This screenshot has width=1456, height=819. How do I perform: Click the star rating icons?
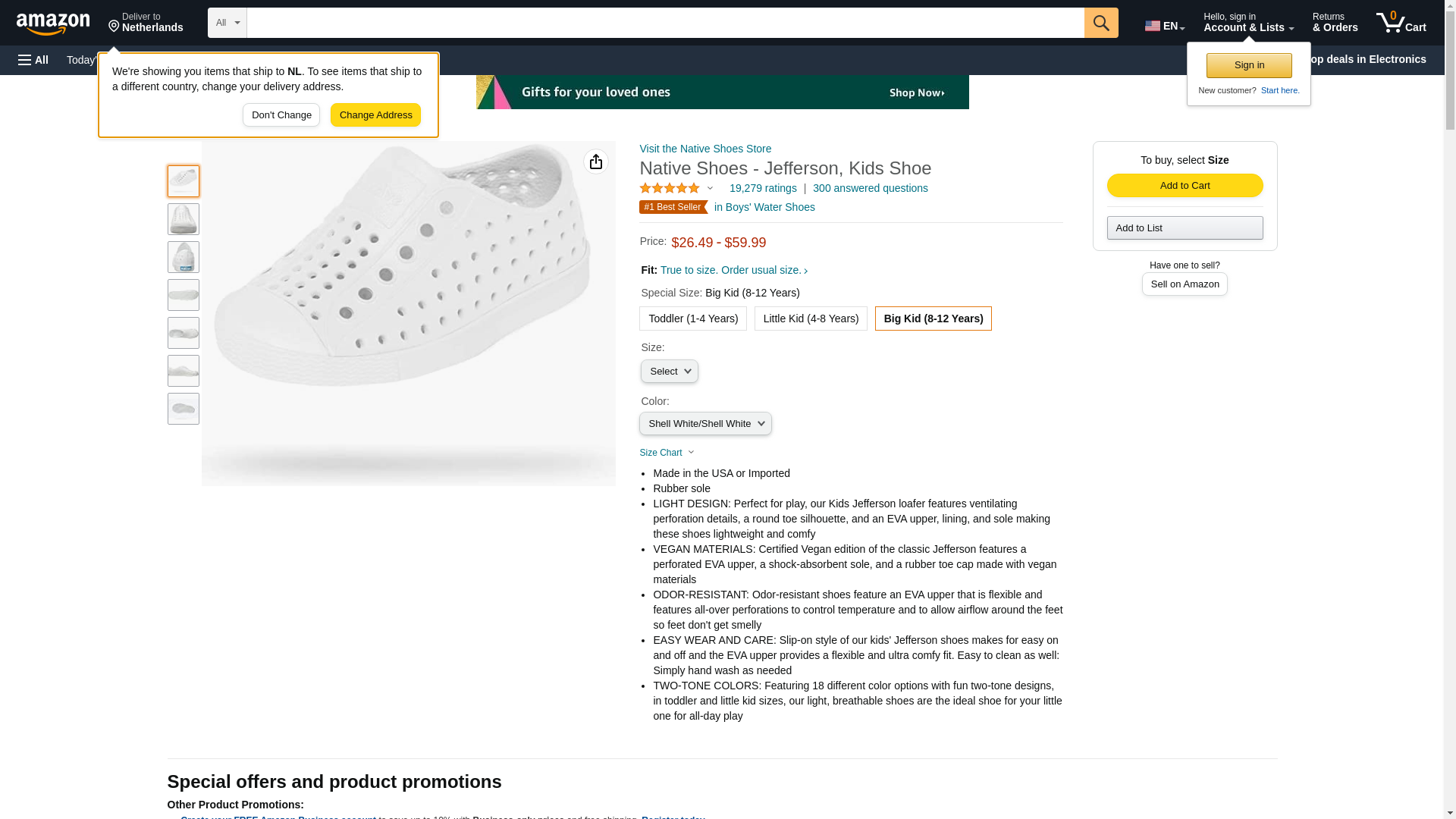tap(670, 188)
